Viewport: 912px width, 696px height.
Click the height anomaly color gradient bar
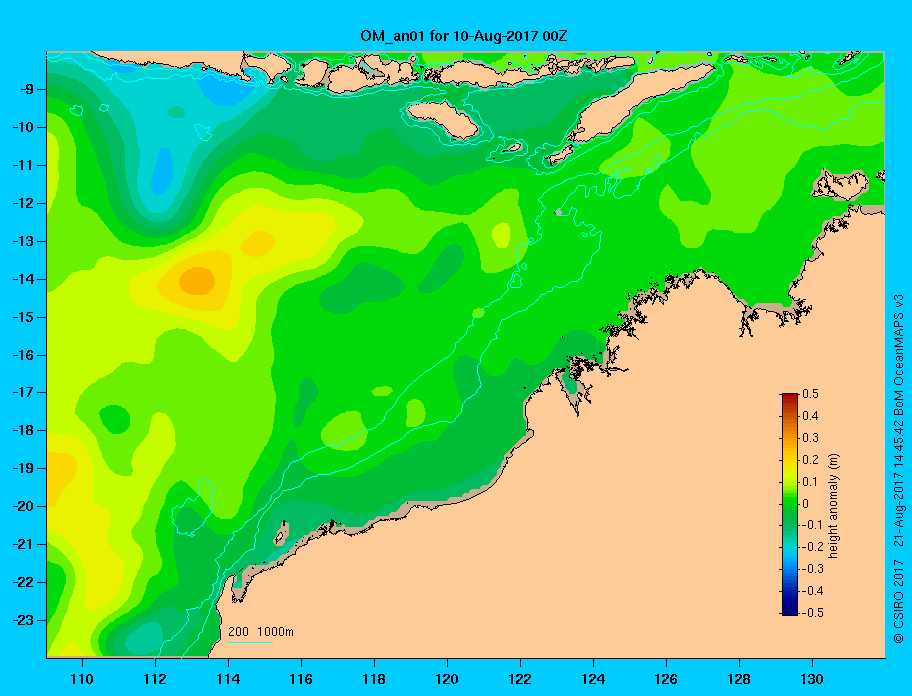coord(790,504)
